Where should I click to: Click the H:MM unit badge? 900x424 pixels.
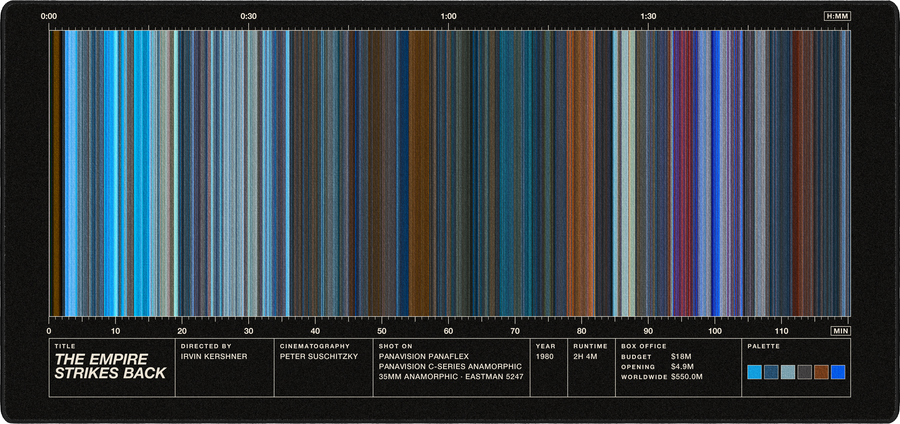[x=837, y=16]
